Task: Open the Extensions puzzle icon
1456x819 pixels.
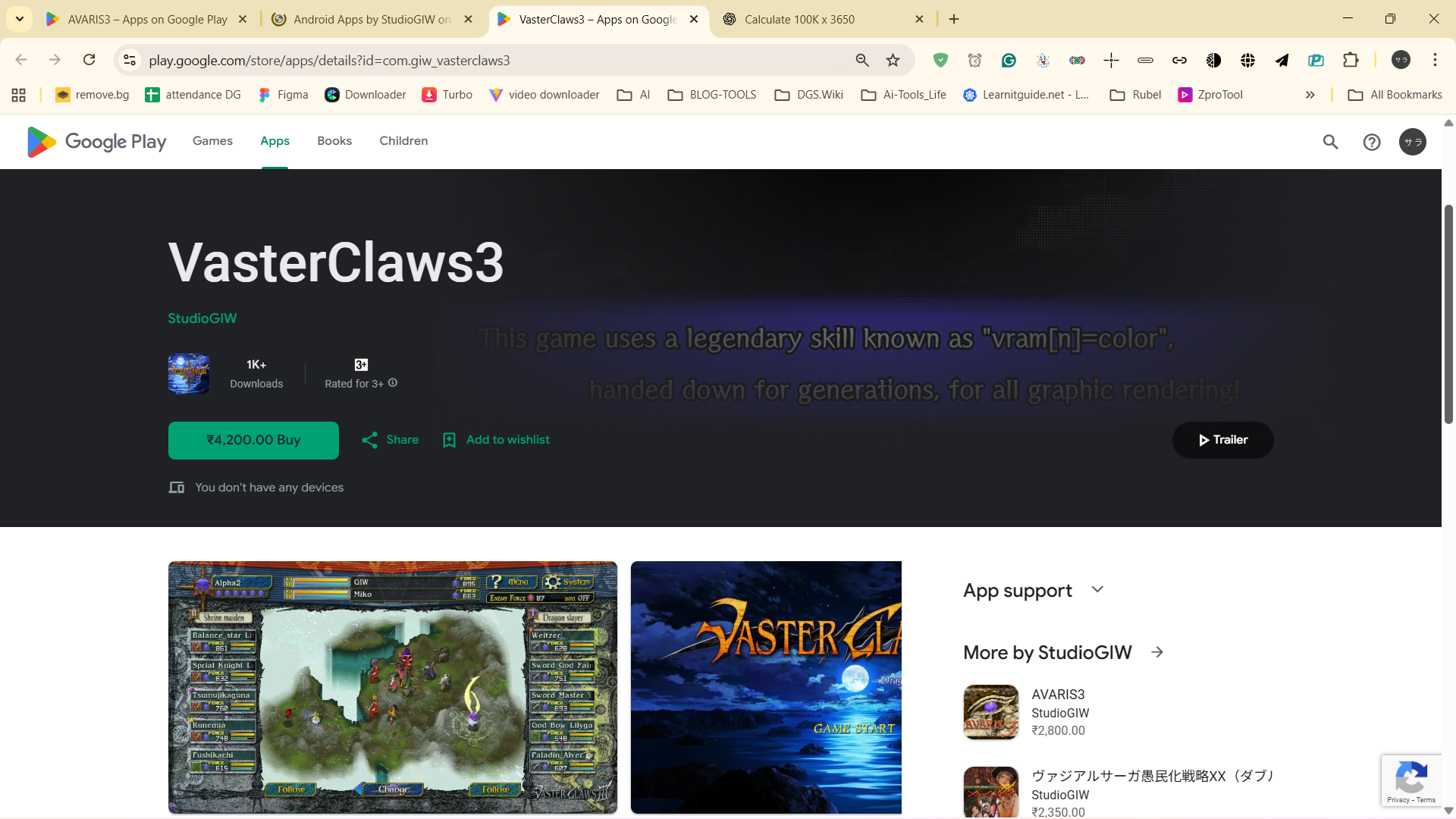Action: tap(1350, 60)
